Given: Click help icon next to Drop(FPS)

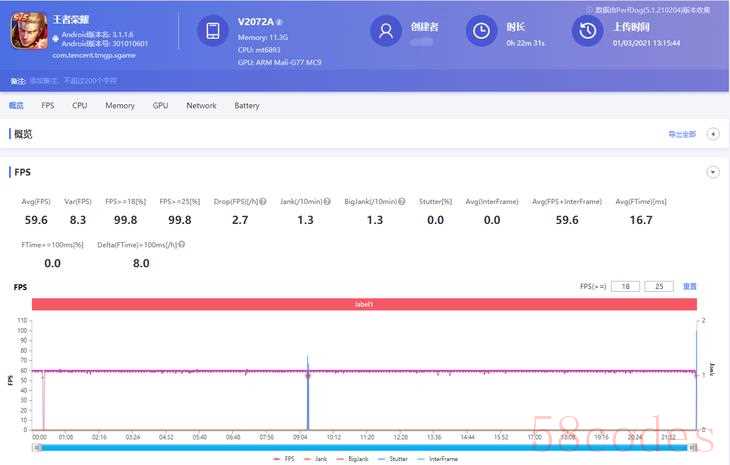Looking at the screenshot, I should pos(262,202).
